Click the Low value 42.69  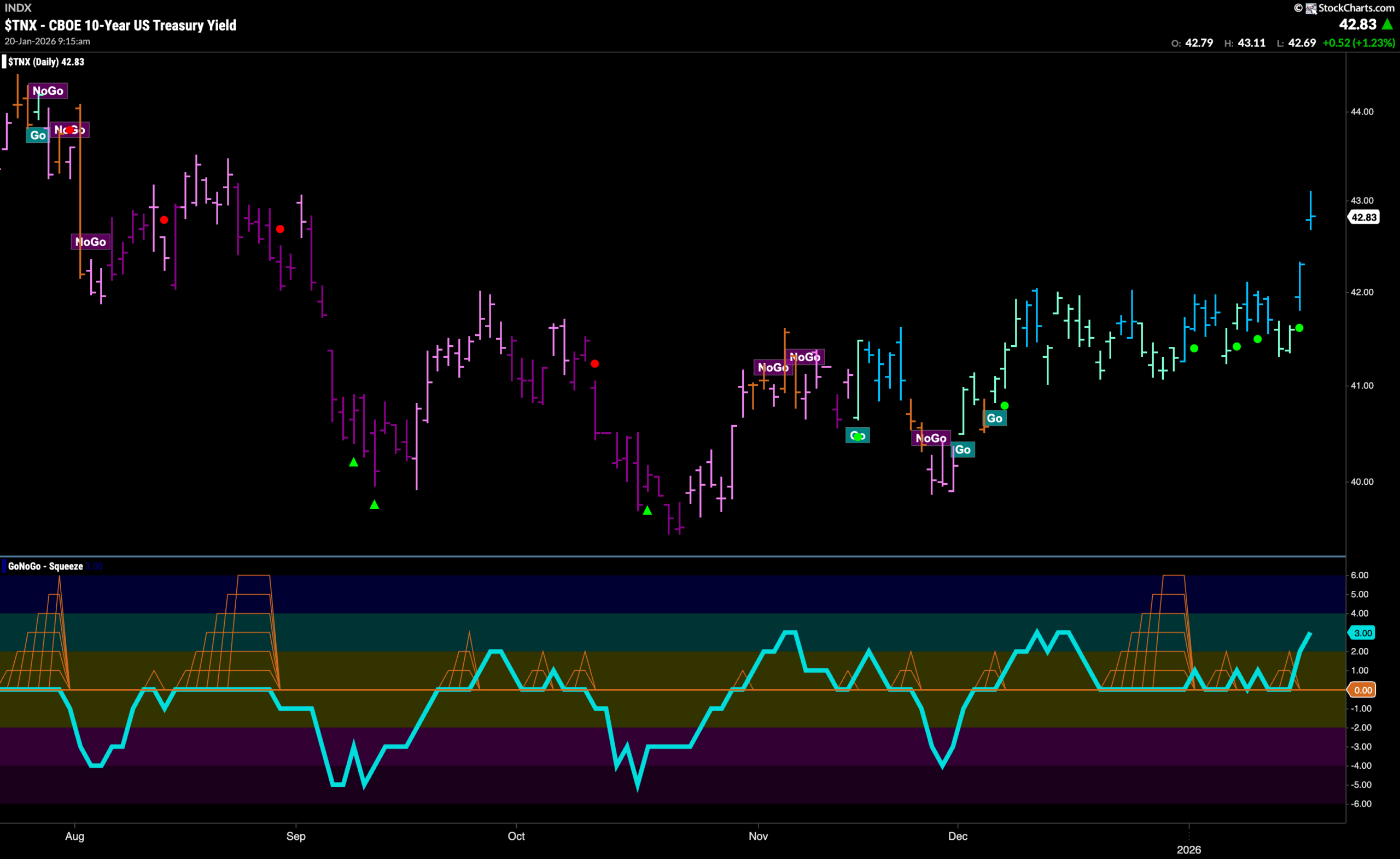tap(1302, 43)
